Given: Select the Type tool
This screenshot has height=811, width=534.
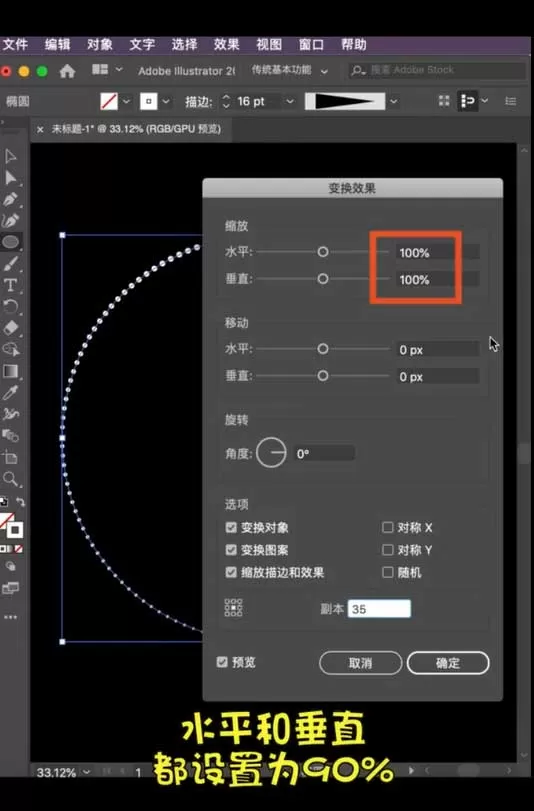Looking at the screenshot, I should [10, 285].
